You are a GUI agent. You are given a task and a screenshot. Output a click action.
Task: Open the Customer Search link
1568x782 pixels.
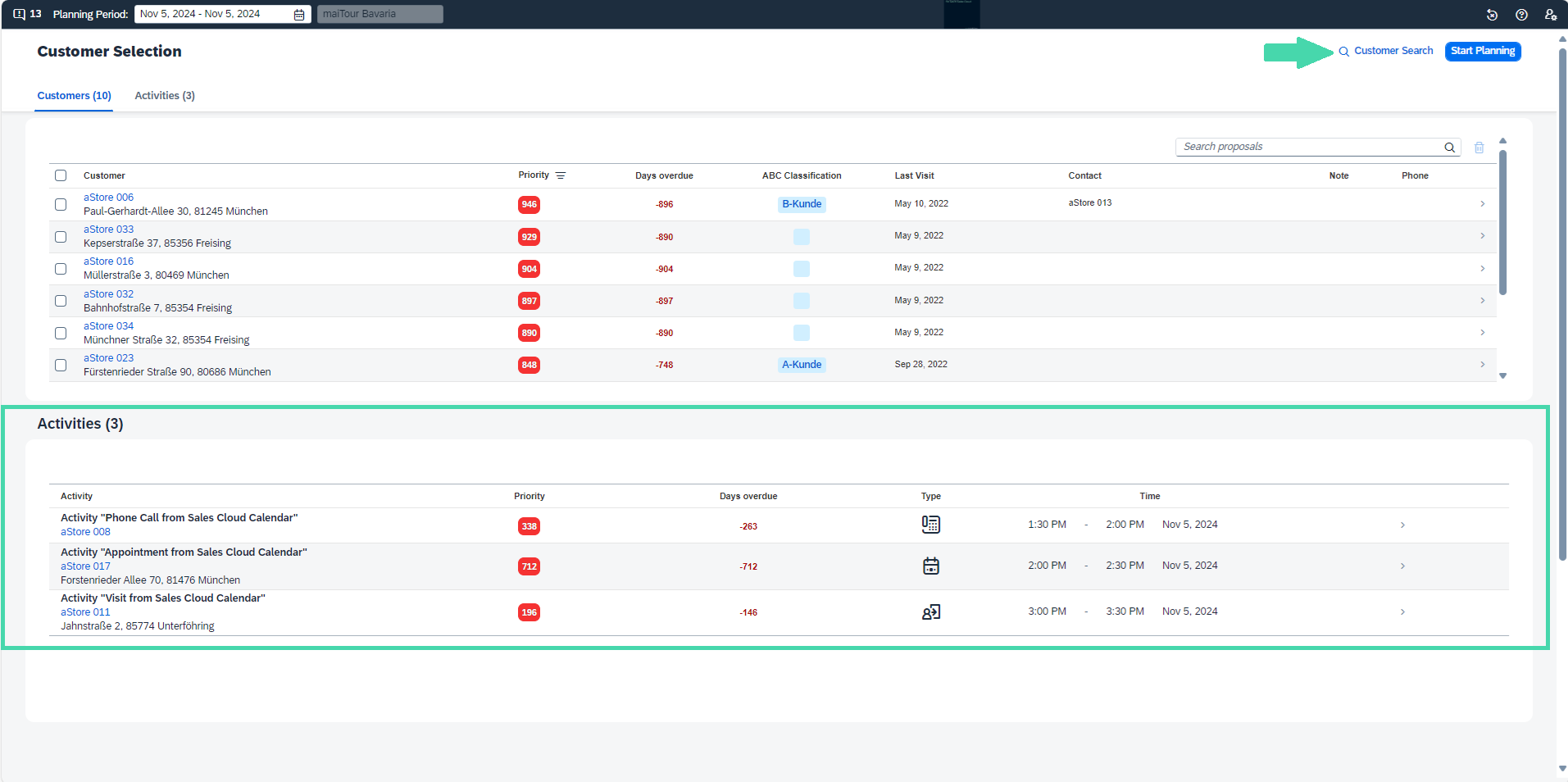1393,51
